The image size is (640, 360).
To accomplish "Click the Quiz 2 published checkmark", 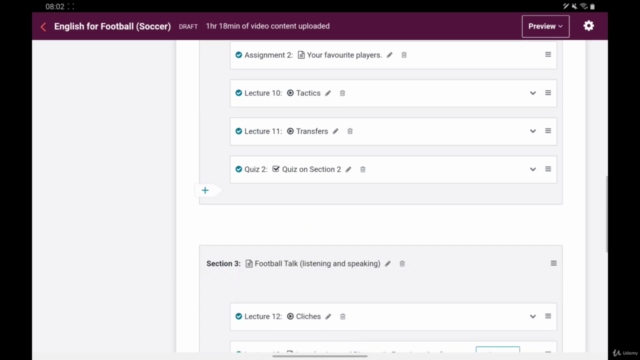I will (239, 169).
